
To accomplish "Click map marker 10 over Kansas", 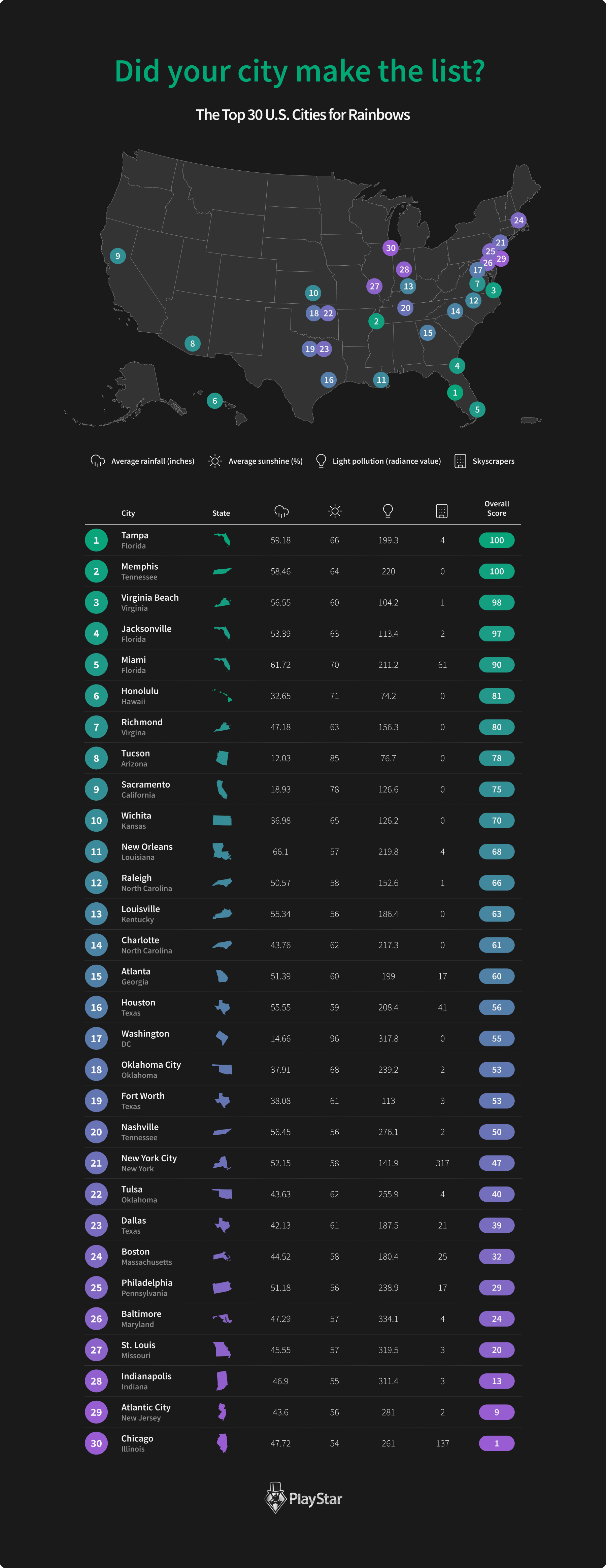I will click(x=313, y=293).
